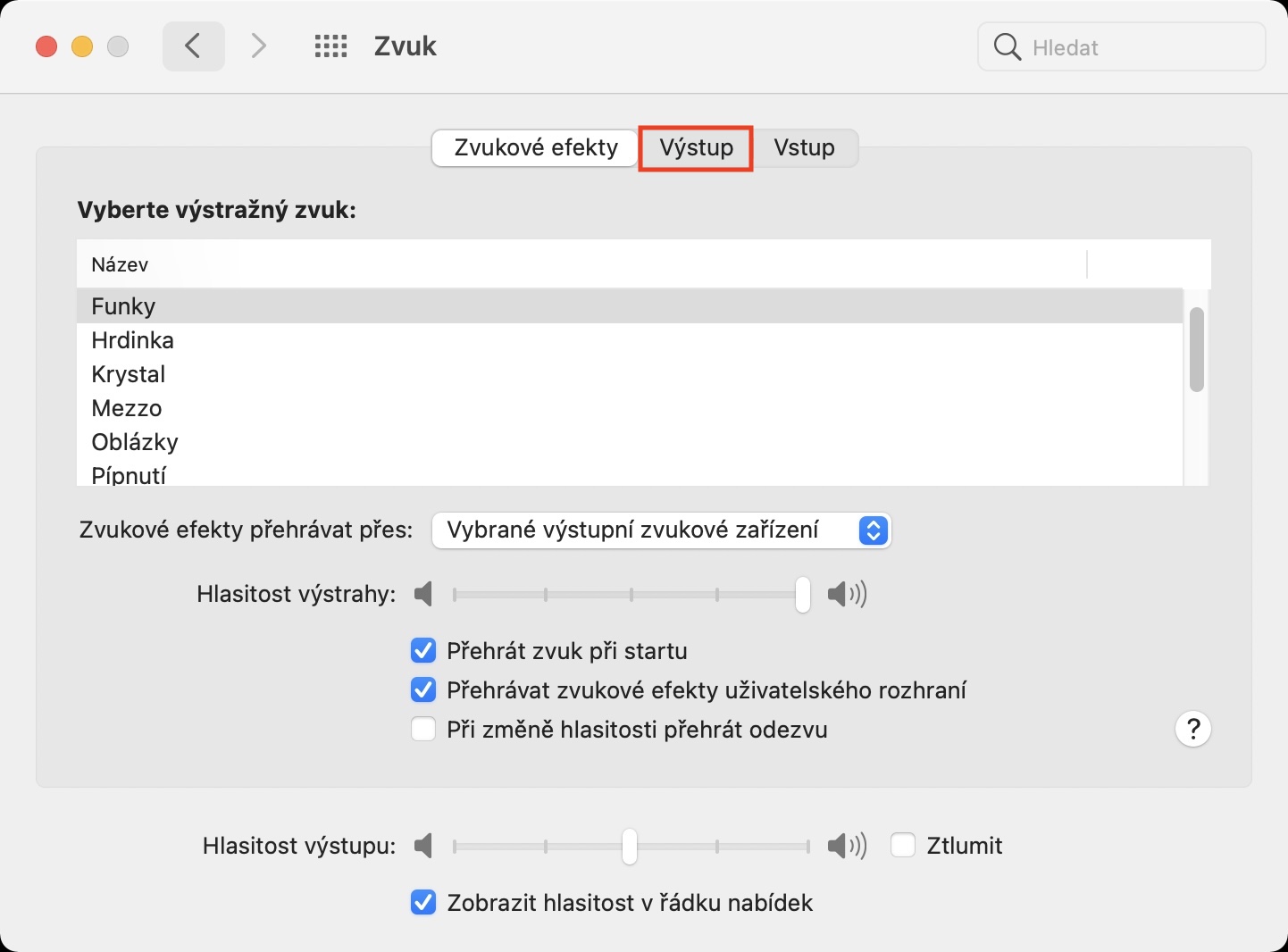Viewport: 1288px width, 952px height.
Task: Click the low-volume speaker icon beside Hlasitost výstrahy
Action: tap(424, 594)
